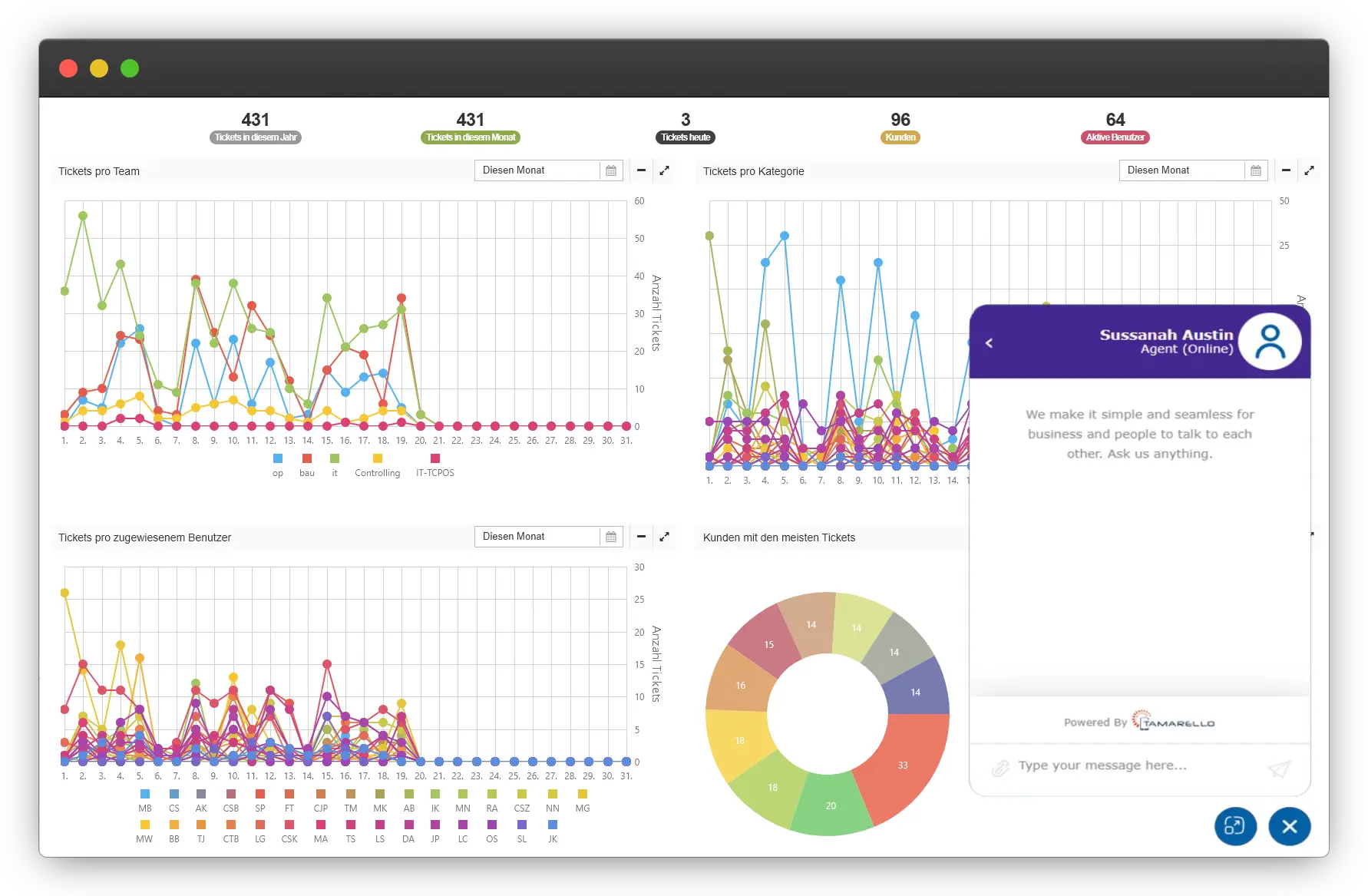Open Diesen Monat dropdown for zugewiesenem Benutzer
Screen dimensions: 1368x896
[x=537, y=537]
